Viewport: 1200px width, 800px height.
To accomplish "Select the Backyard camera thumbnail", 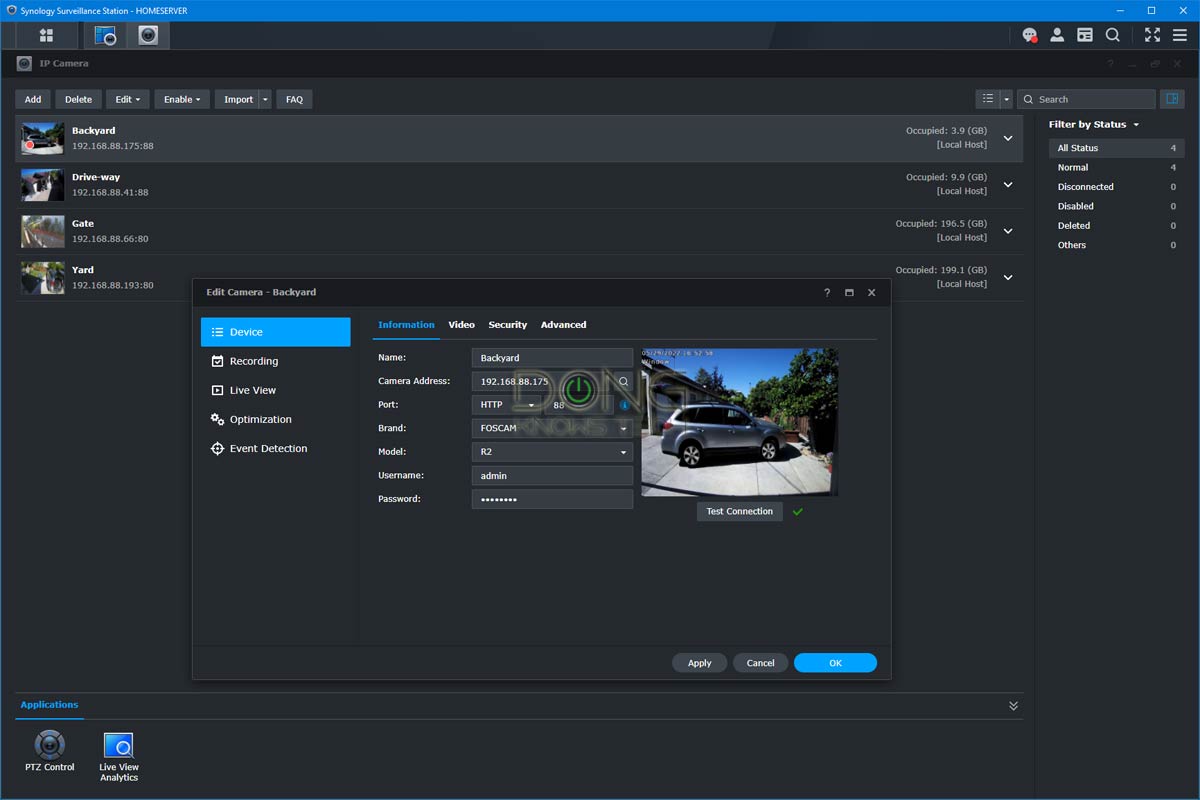I will point(42,138).
